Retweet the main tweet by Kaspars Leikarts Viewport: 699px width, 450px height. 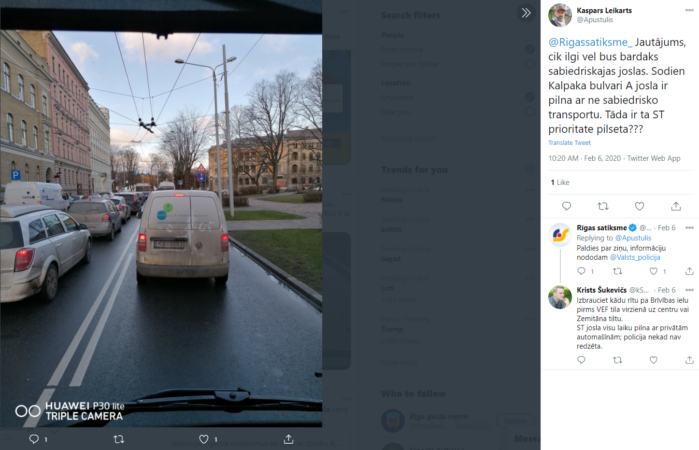(603, 206)
